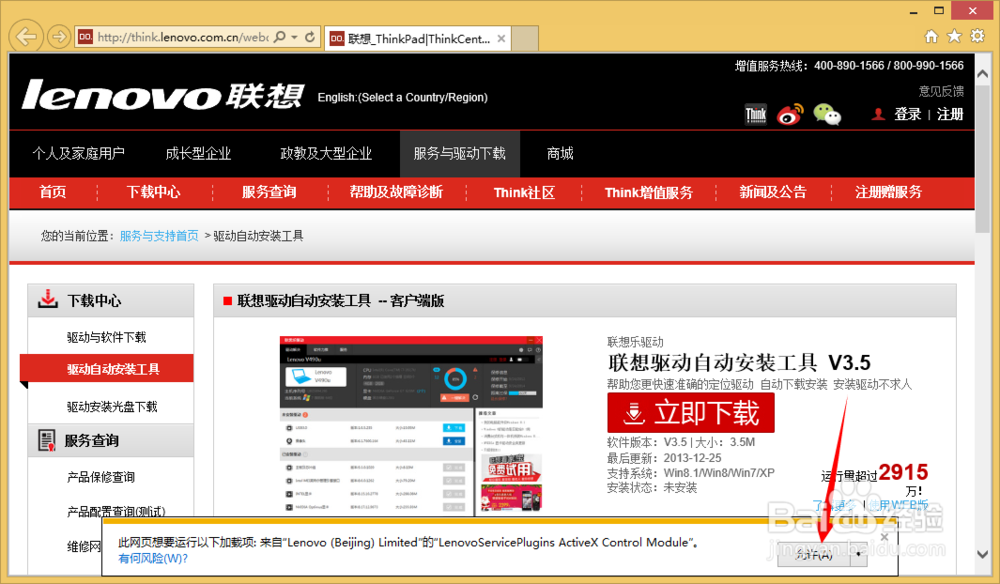The height and width of the screenshot is (584, 1000).
Task: Open the 商城 store menu
Action: [x=560, y=153]
